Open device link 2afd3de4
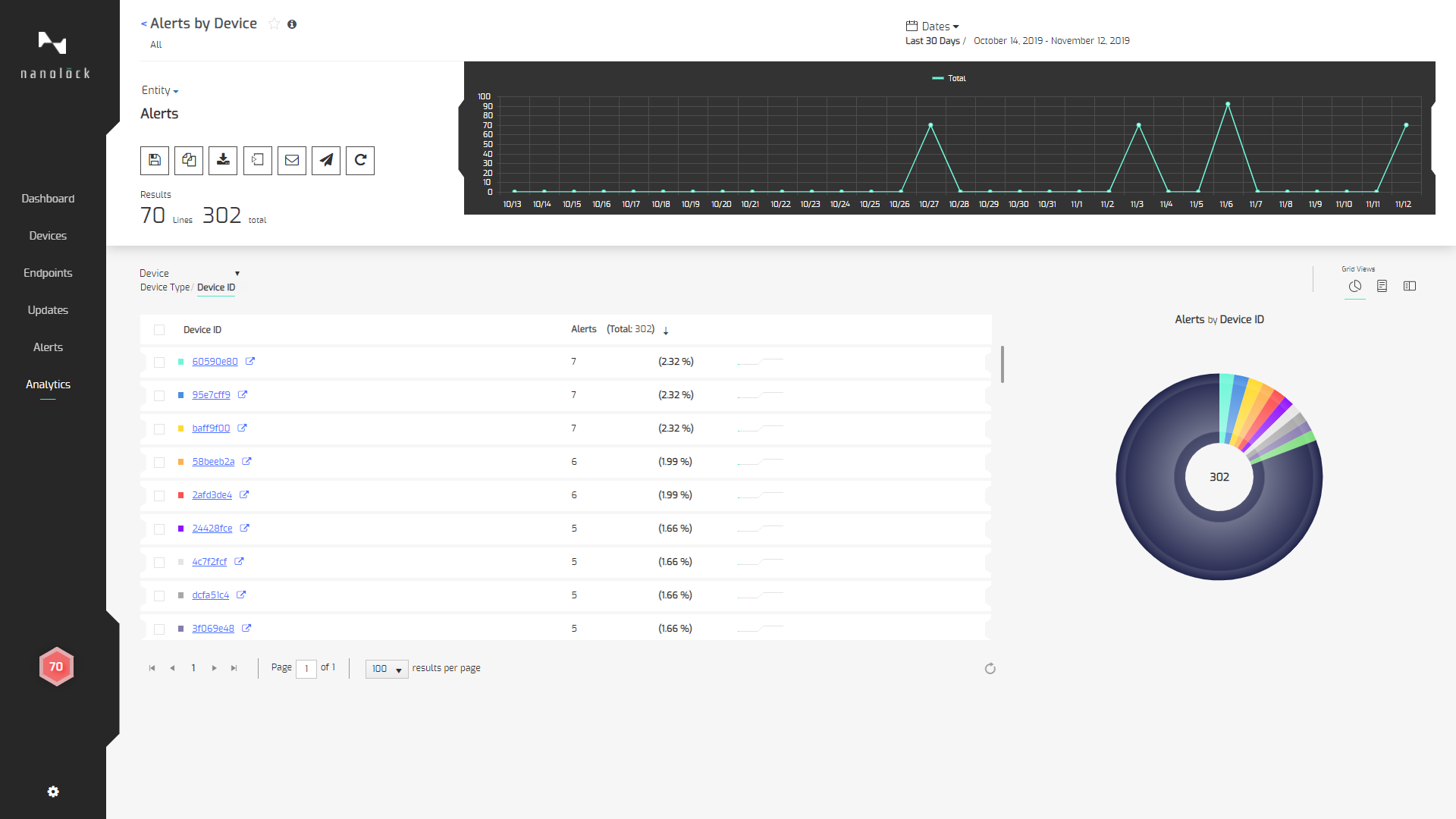The width and height of the screenshot is (1456, 819). [x=212, y=495]
